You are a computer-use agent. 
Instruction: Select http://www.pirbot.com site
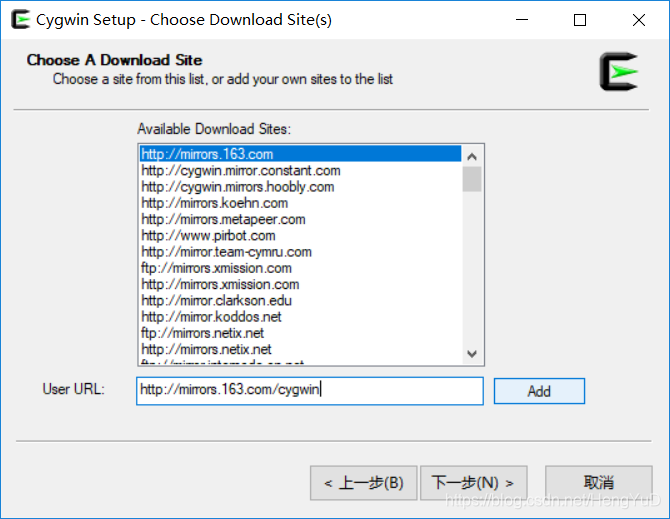pos(300,235)
